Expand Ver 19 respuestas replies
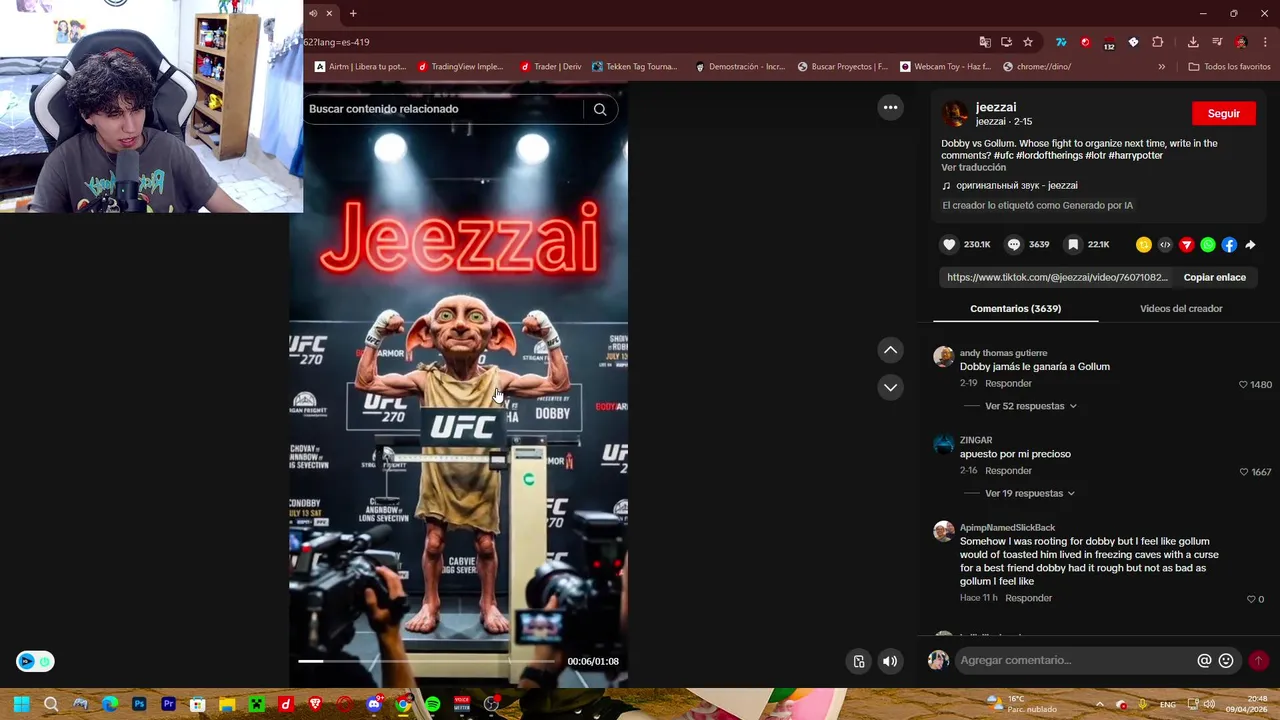1280x720 pixels. pyautogui.click(x=1030, y=493)
